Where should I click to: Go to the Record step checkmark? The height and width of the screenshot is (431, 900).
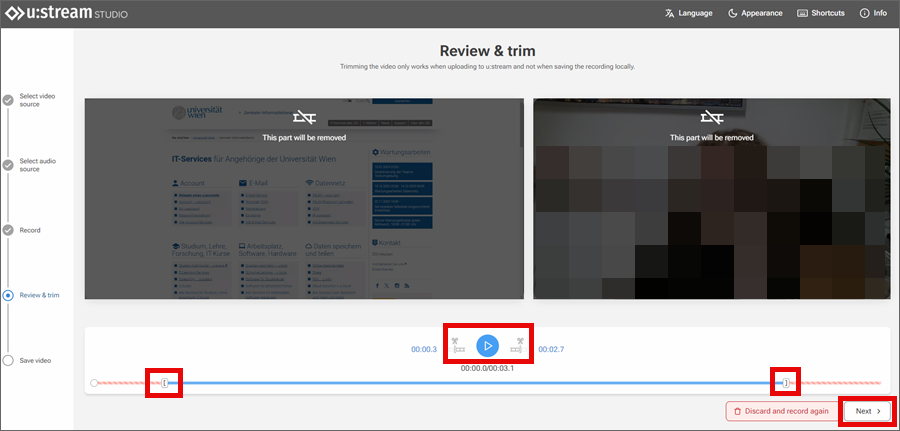(x=9, y=230)
